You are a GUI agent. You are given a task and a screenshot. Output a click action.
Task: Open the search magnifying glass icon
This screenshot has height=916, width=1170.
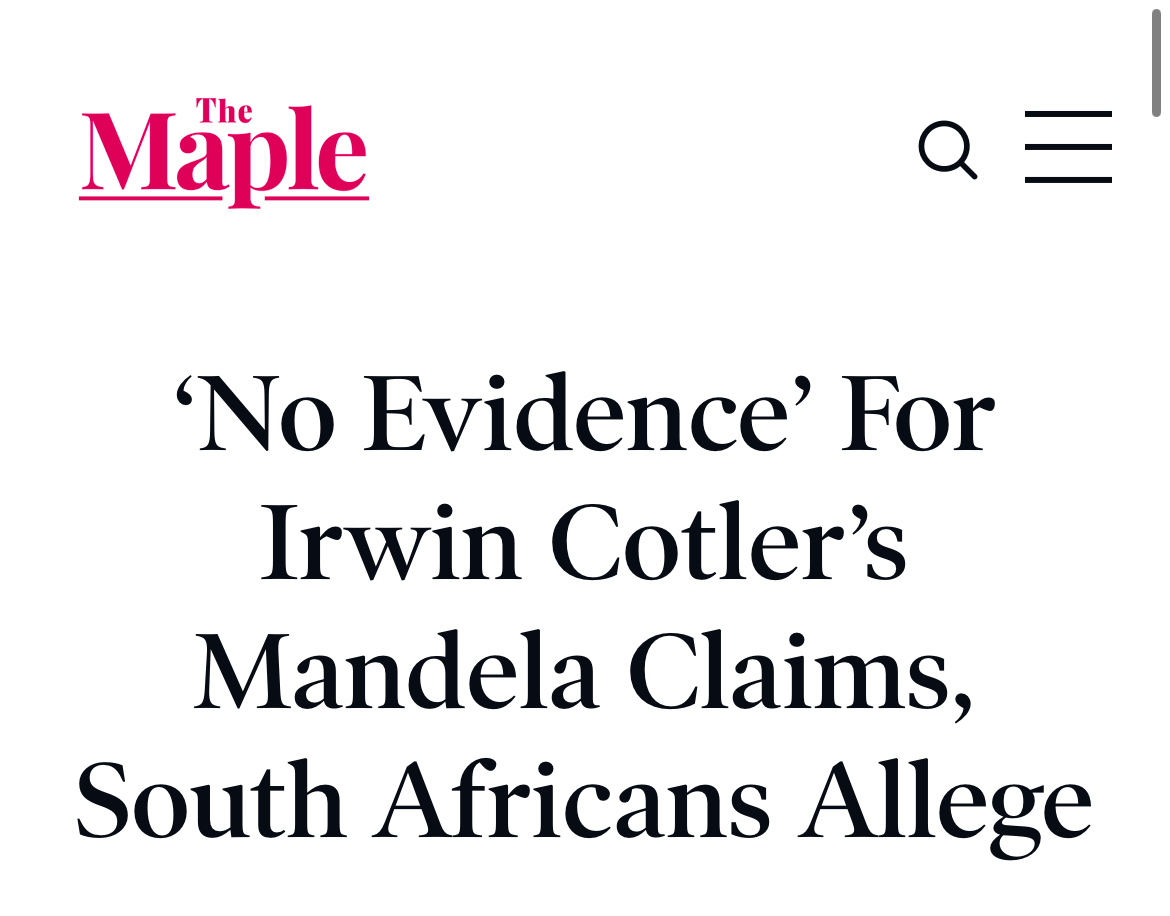pos(946,150)
